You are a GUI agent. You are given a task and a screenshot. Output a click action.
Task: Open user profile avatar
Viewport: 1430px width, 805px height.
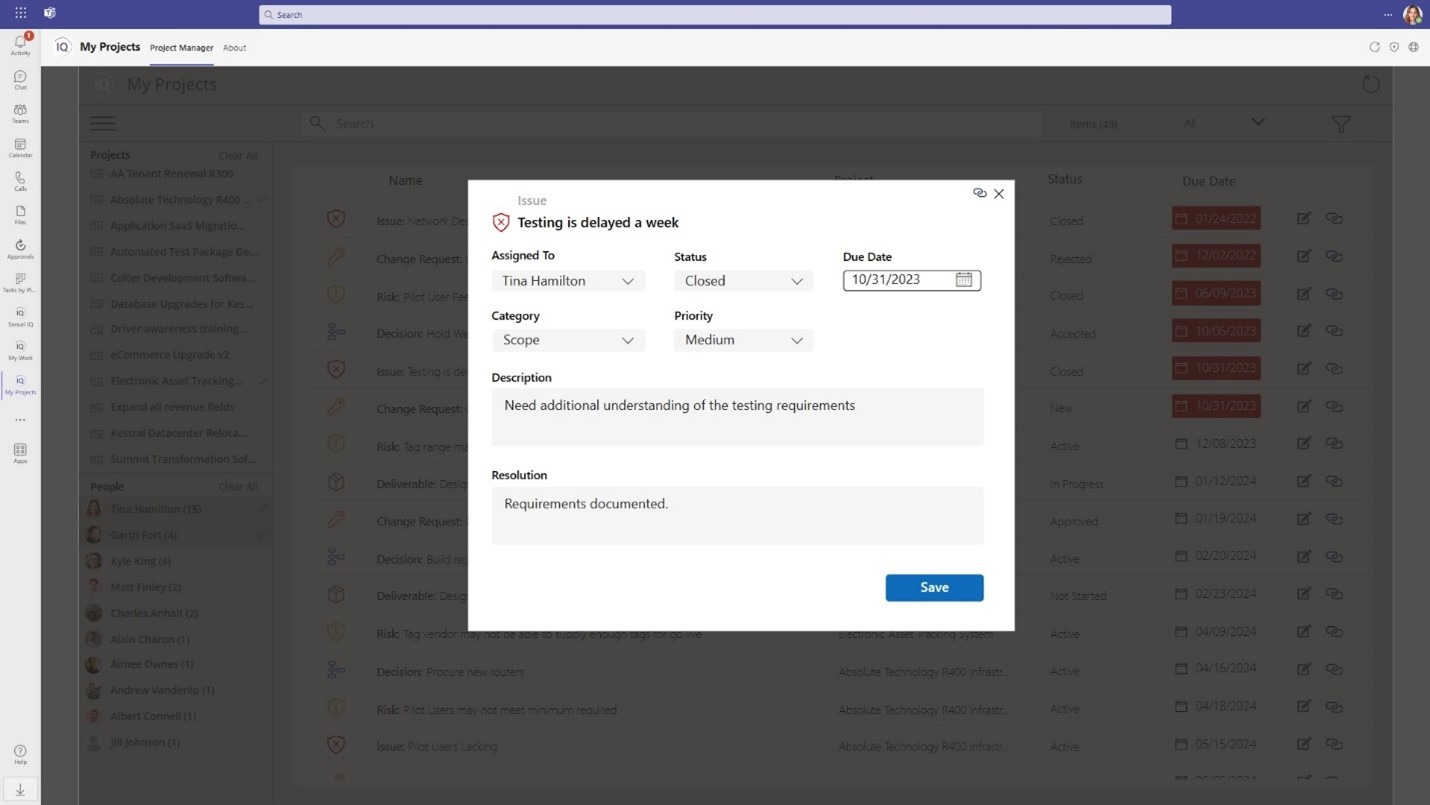[x=1412, y=14]
